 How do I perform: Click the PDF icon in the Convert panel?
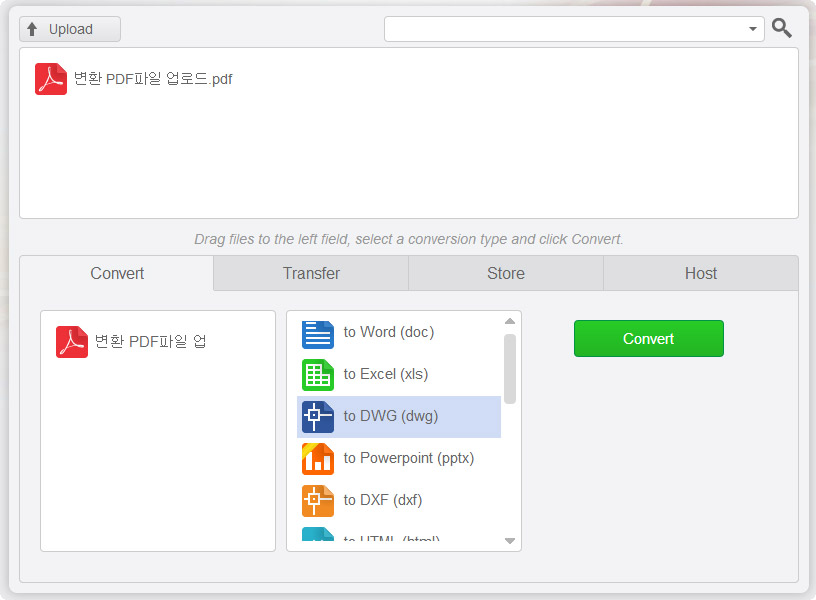(x=72, y=342)
